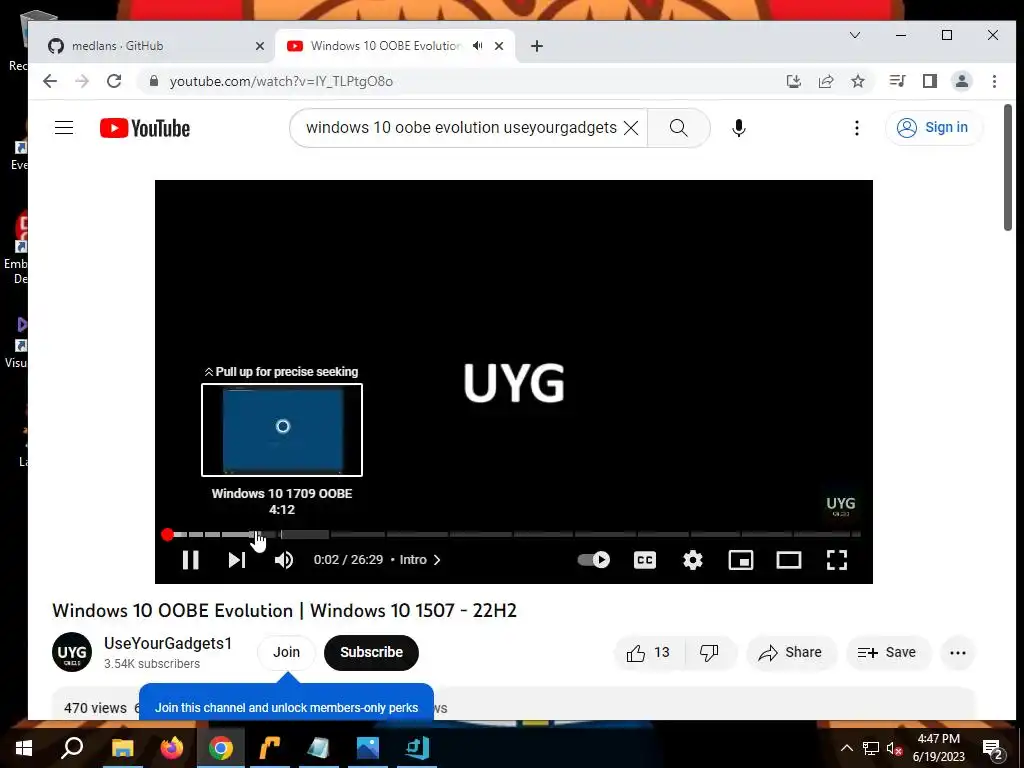Image resolution: width=1024 pixels, height=768 pixels.
Task: Open a new browser tab
Action: click(537, 46)
